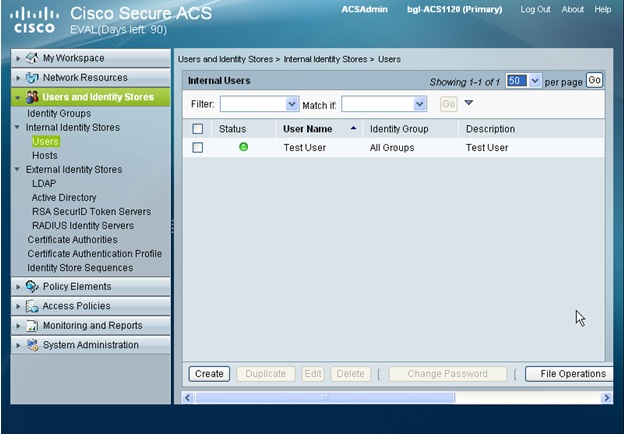Screen dimensions: 624x434
Task: Click the filter Go button
Action: coord(448,104)
